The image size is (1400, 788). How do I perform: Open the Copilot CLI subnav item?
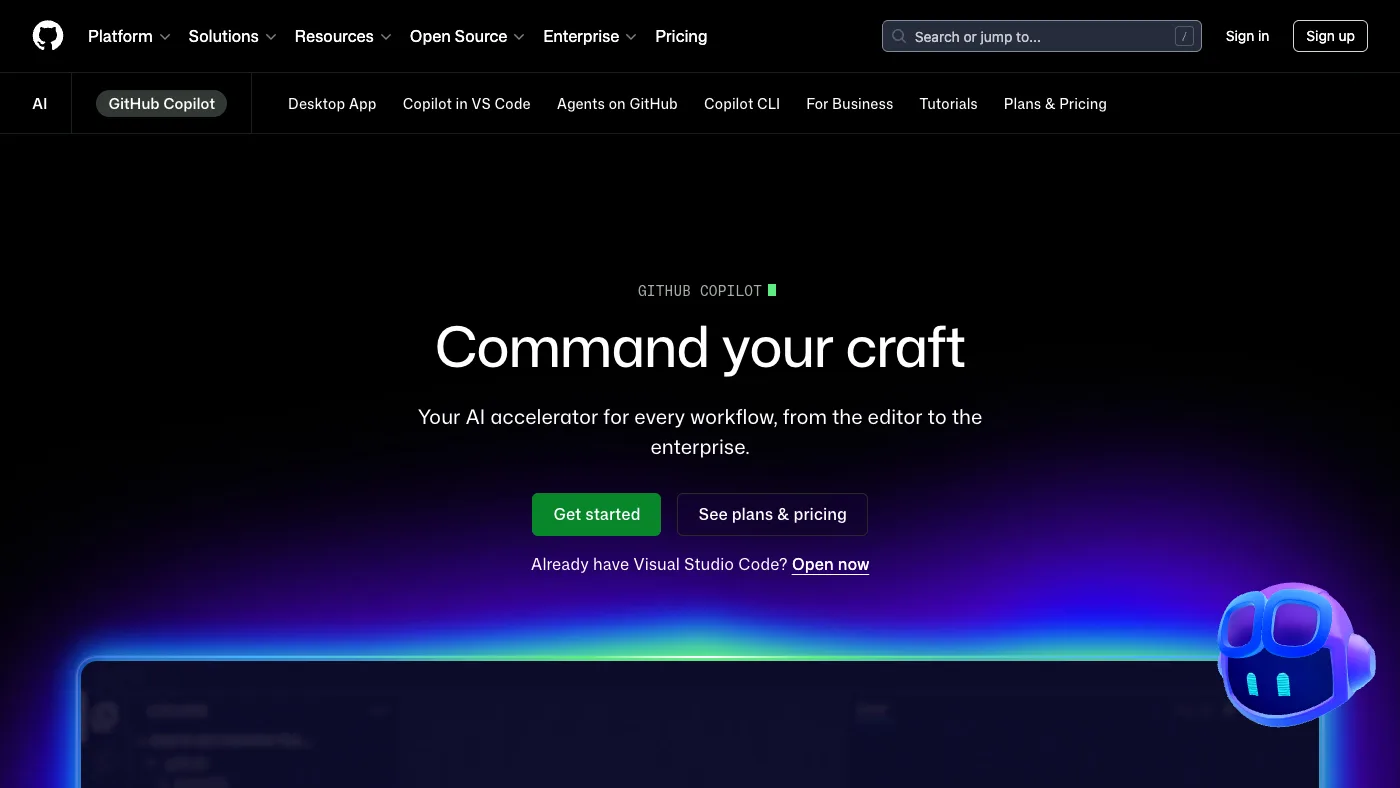742,103
